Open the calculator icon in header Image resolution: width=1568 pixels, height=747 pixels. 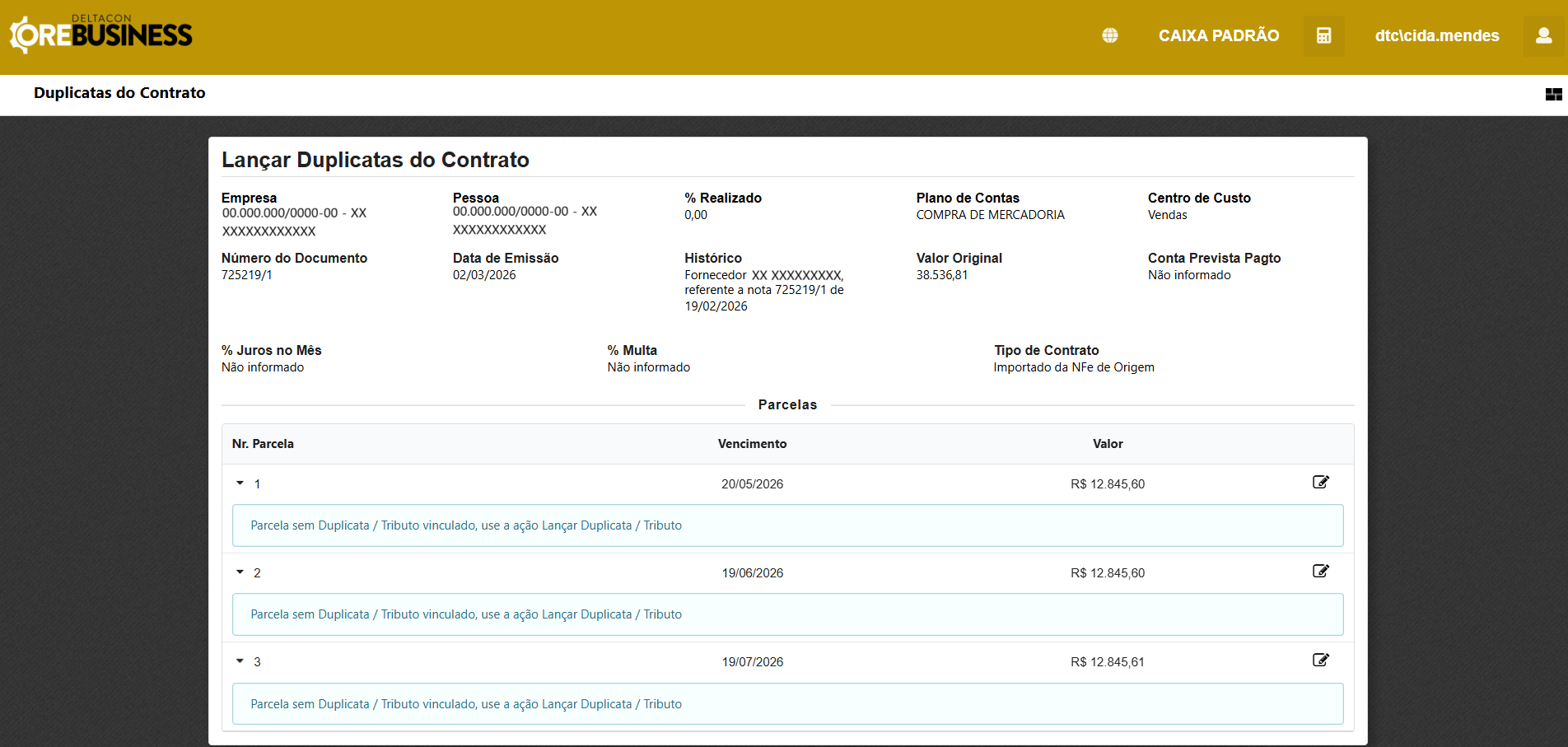click(x=1323, y=35)
